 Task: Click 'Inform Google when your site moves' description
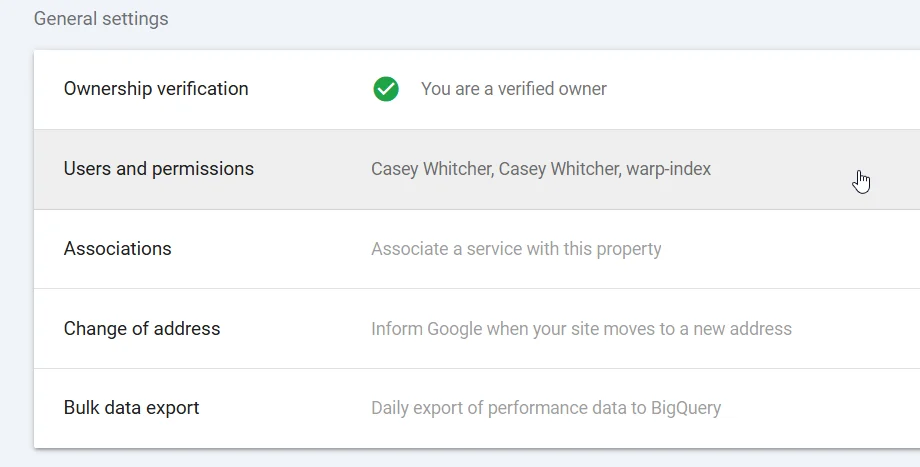(x=581, y=329)
